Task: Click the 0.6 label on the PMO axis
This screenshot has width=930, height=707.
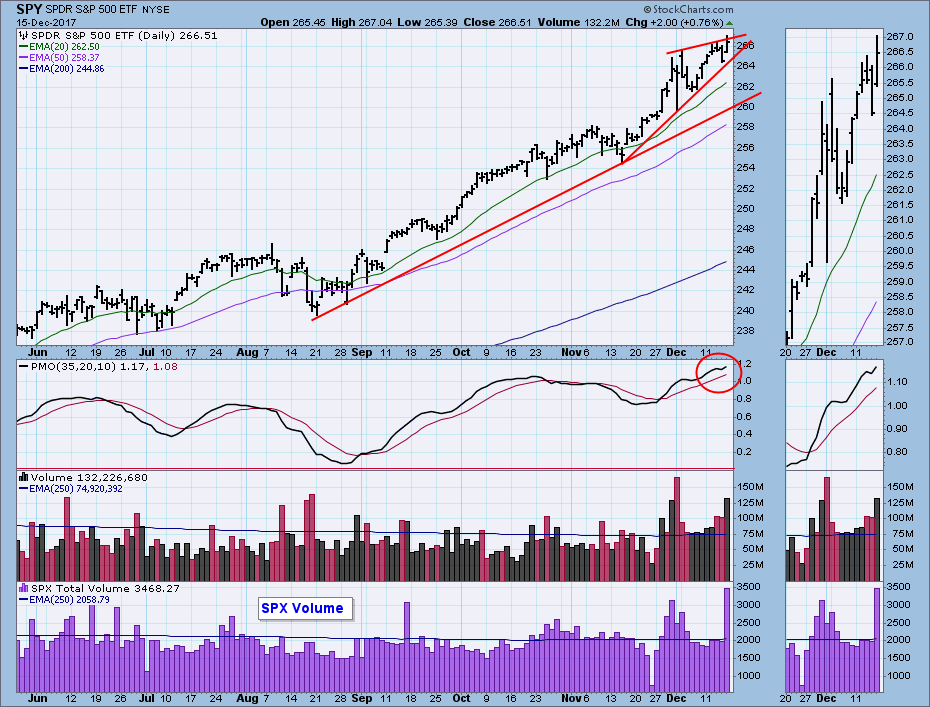Action: (x=744, y=417)
